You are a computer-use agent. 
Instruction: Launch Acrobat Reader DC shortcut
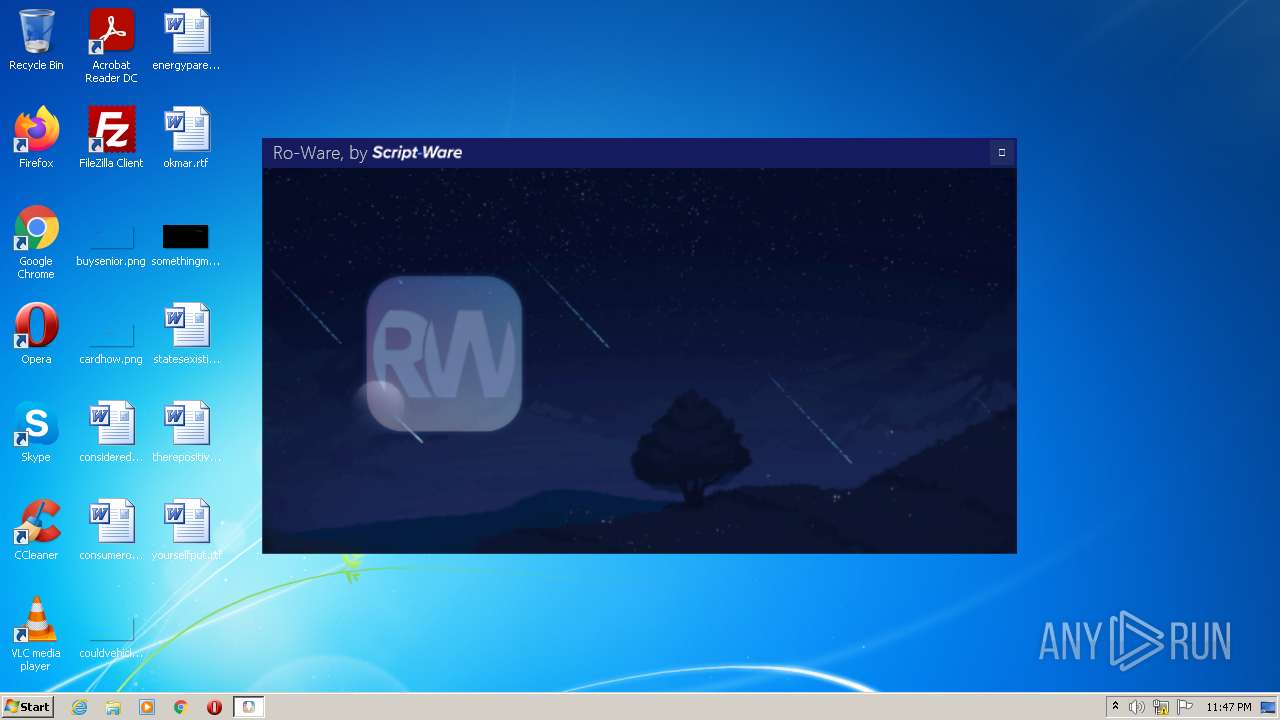111,46
